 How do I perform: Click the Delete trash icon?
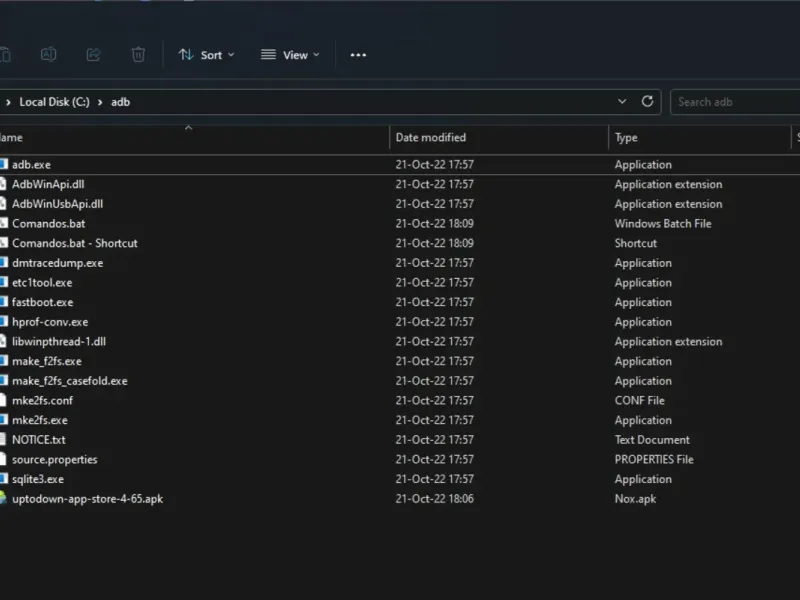(x=138, y=55)
